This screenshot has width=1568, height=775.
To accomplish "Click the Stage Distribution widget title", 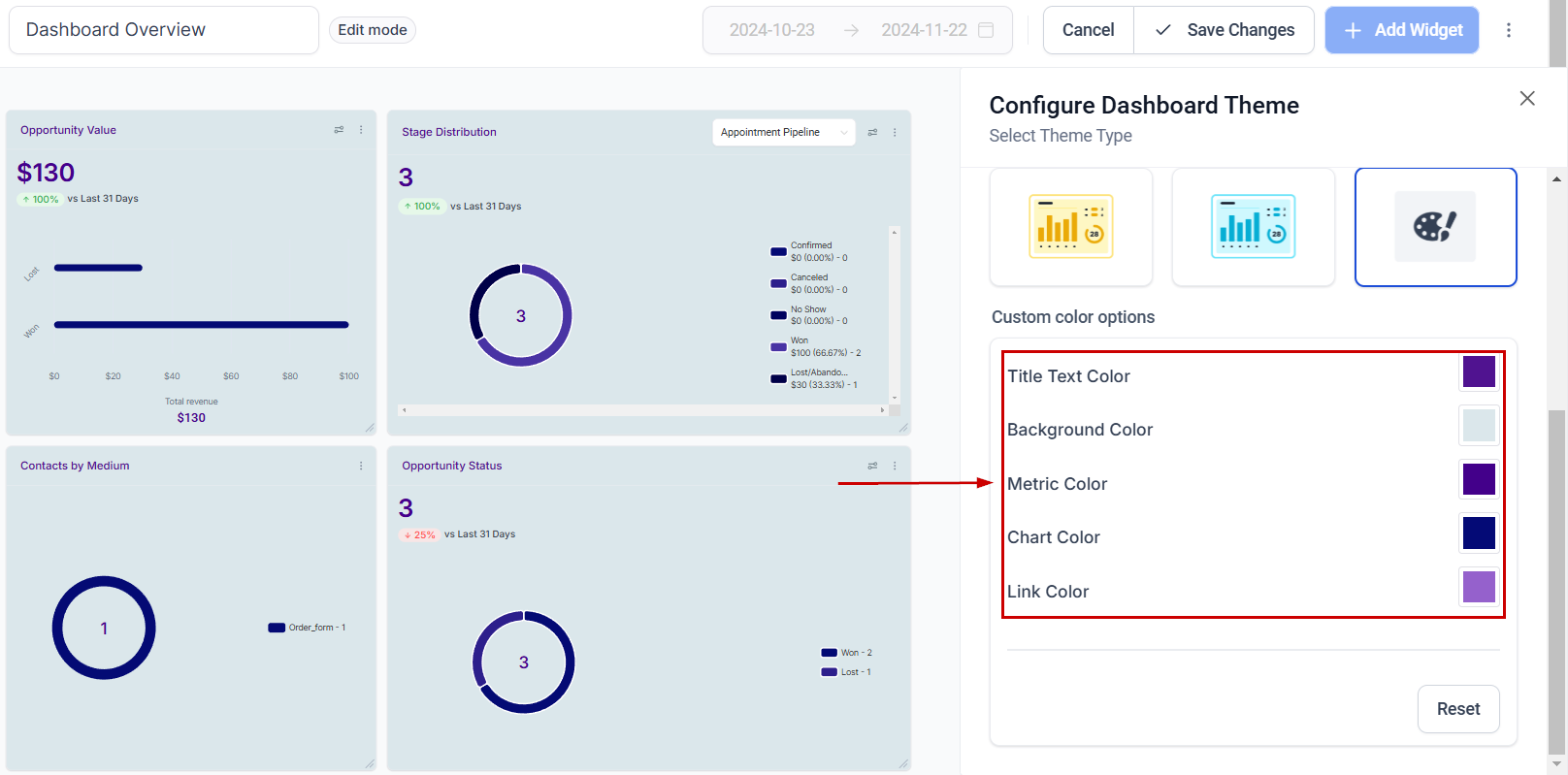I will point(449,132).
